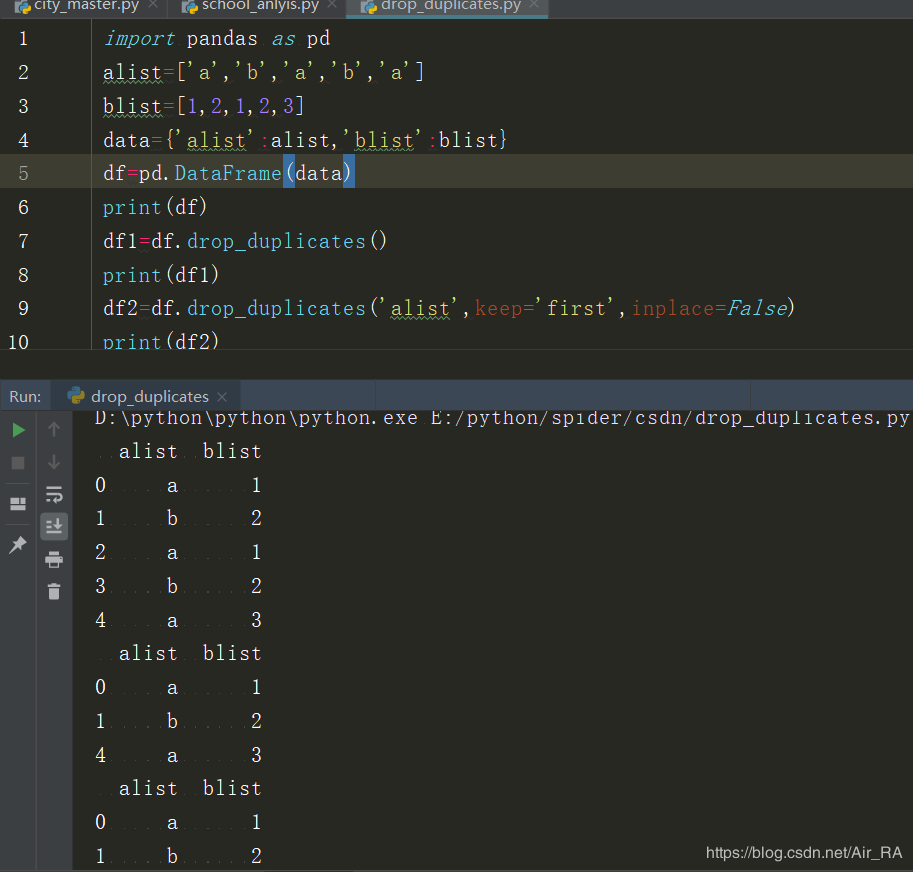Click 'first' string on line 9
913x872 pixels.
click(x=576, y=309)
